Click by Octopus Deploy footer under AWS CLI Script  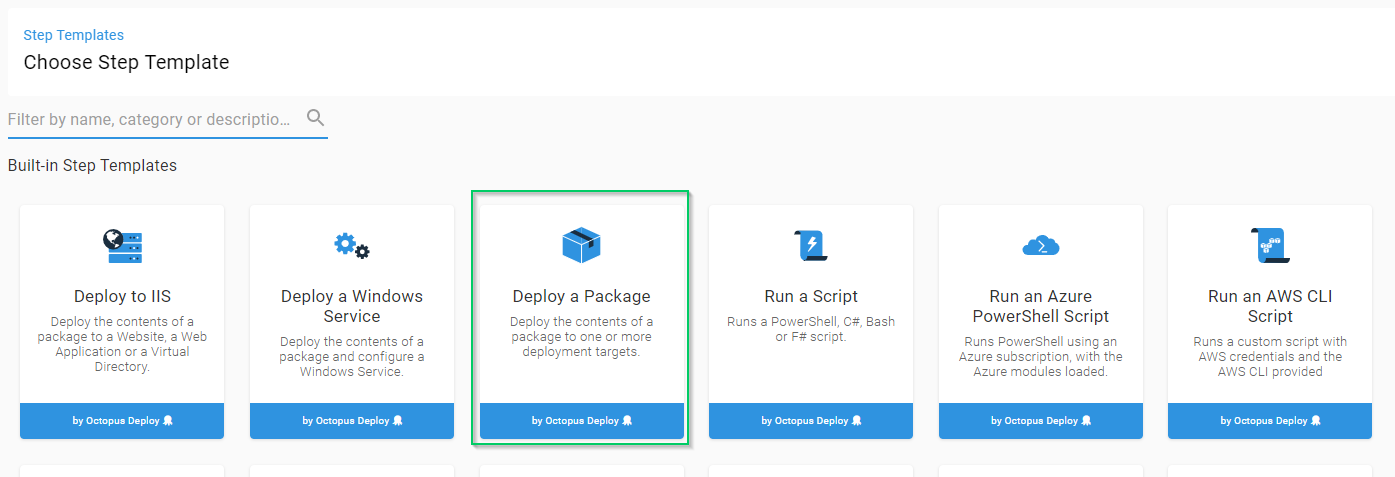click(1270, 421)
